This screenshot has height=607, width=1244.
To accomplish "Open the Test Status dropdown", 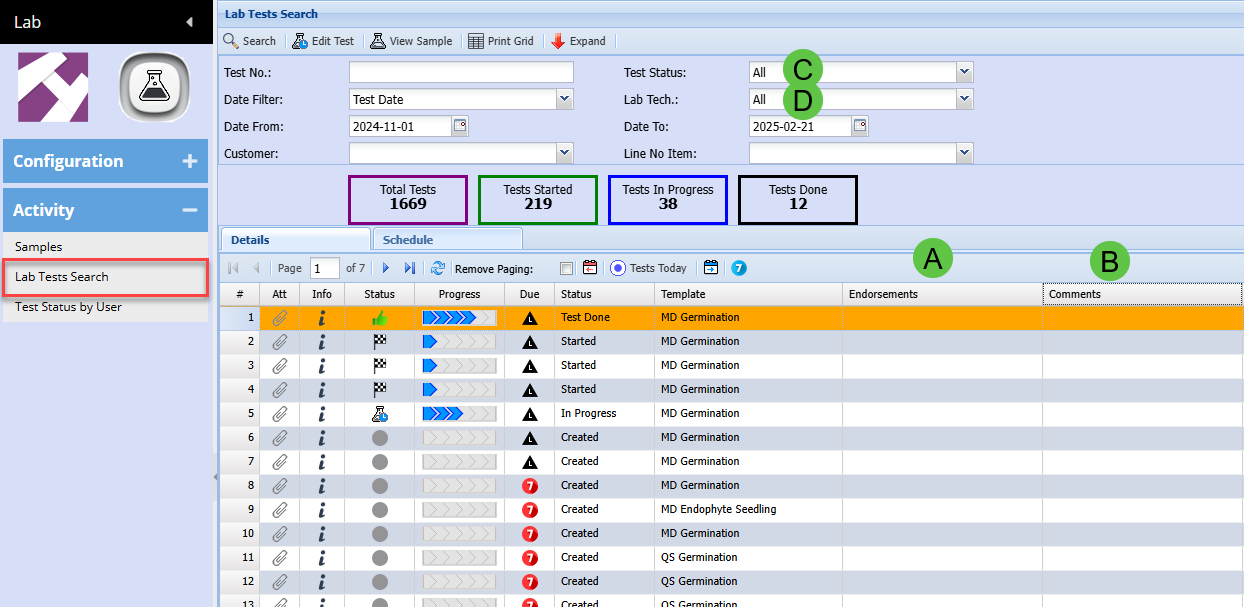I will tap(964, 72).
